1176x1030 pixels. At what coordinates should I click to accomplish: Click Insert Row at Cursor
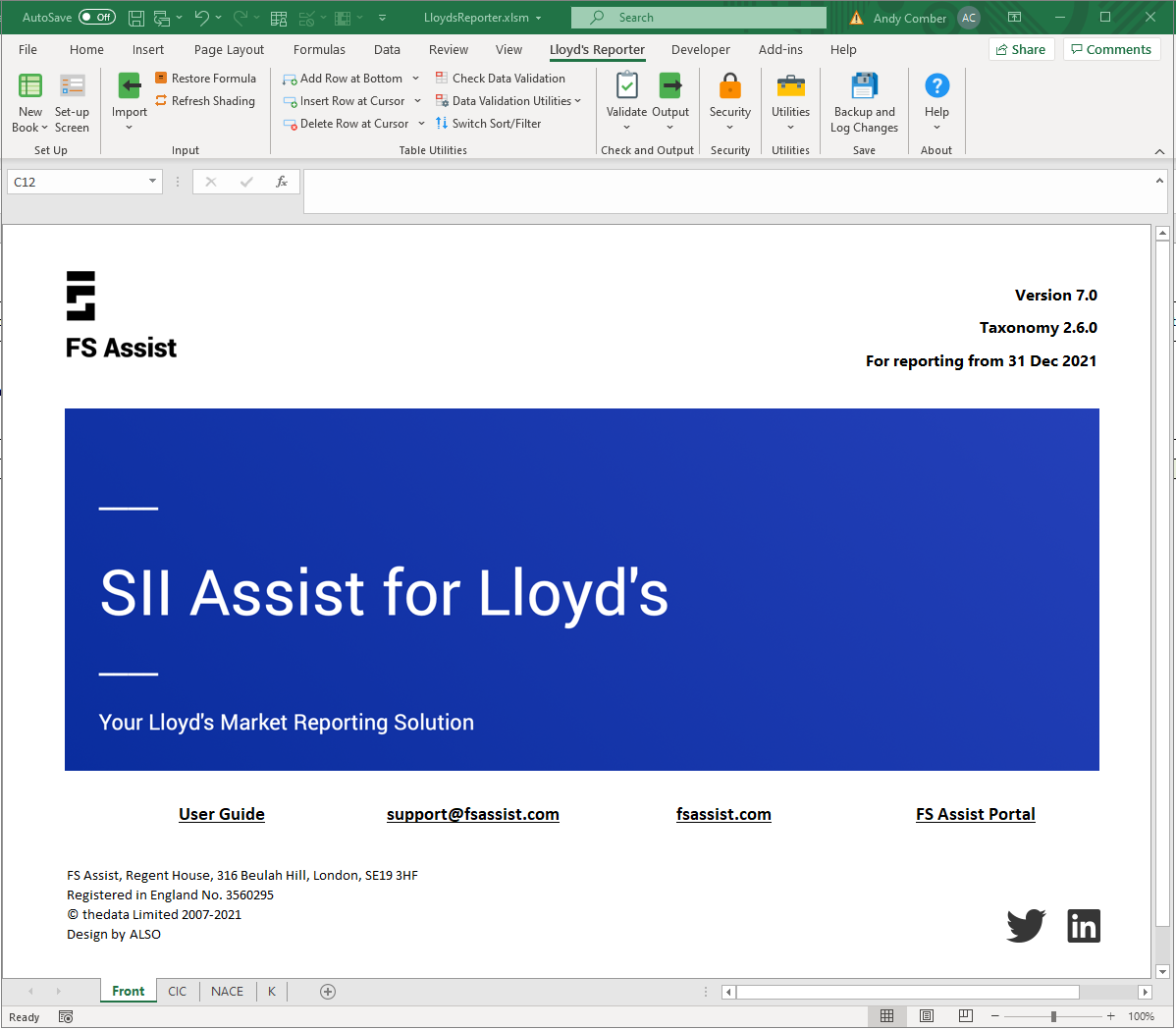[345, 100]
